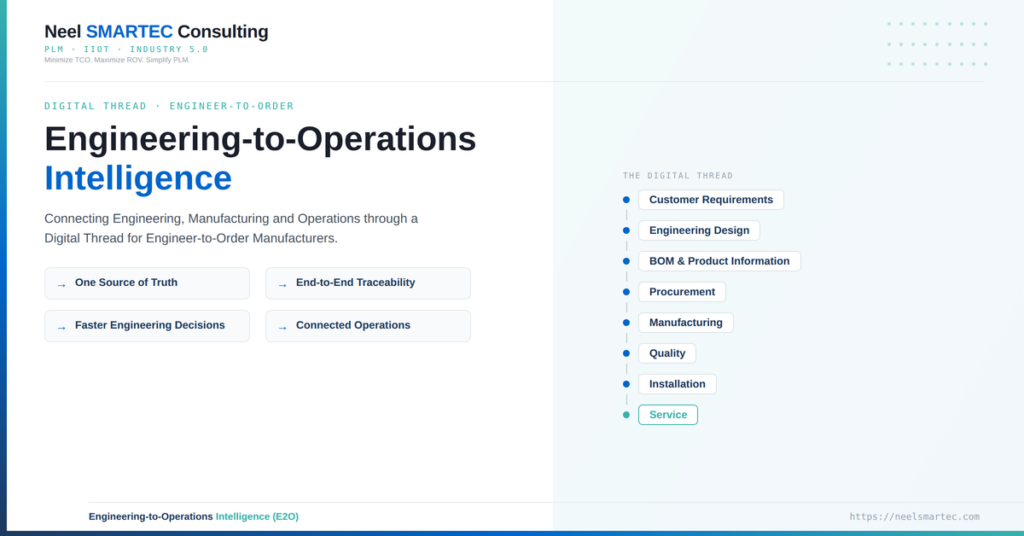This screenshot has width=1024, height=536.
Task: Select the Customer Requirements thread step
Action: point(711,200)
